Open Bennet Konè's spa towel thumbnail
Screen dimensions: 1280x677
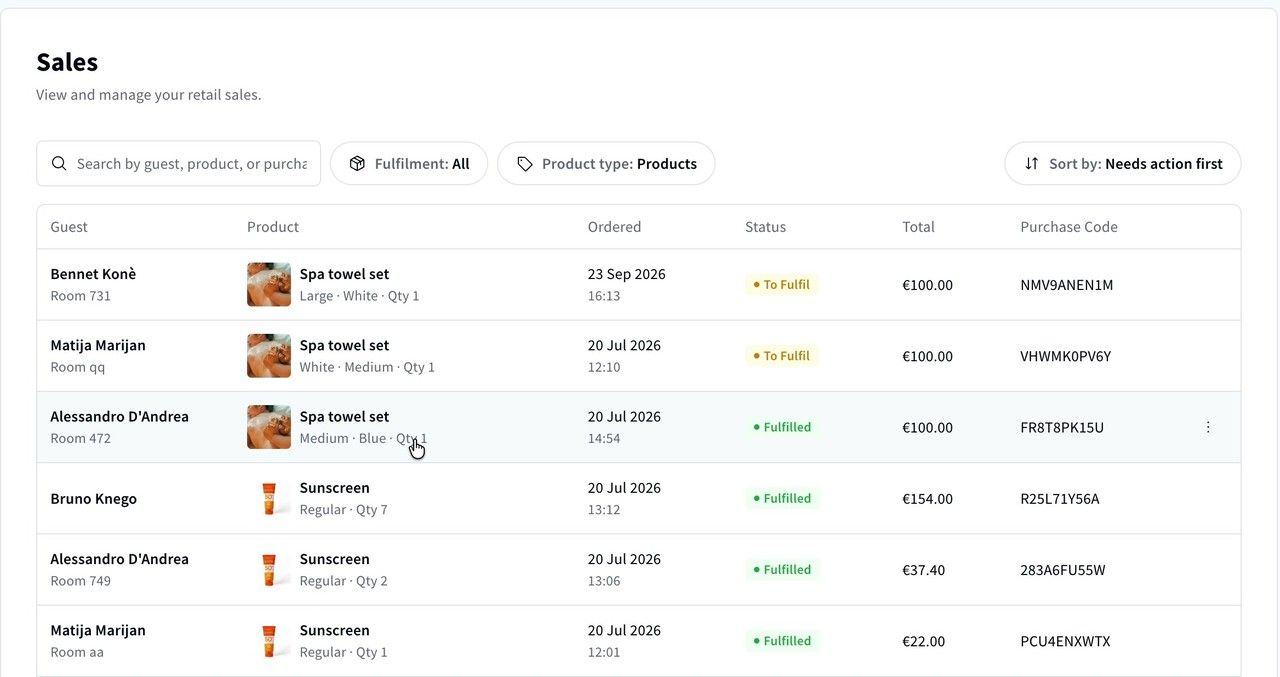(269, 285)
